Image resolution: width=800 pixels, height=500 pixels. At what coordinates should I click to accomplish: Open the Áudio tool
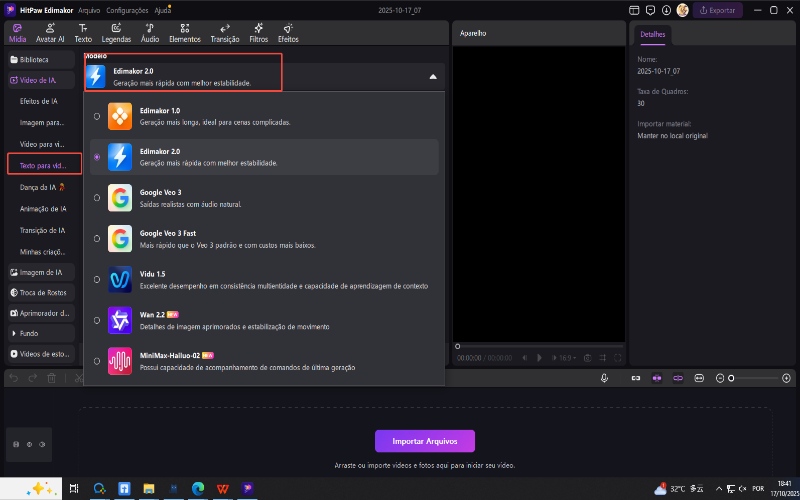(150, 33)
